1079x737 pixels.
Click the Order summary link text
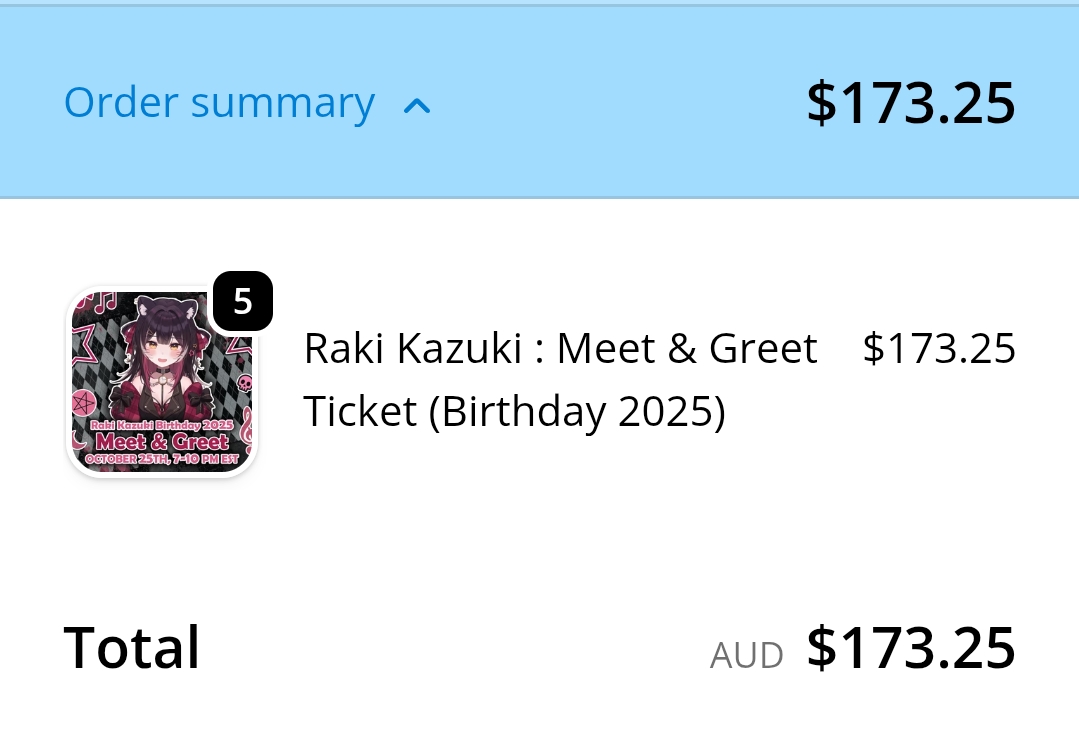coord(219,103)
